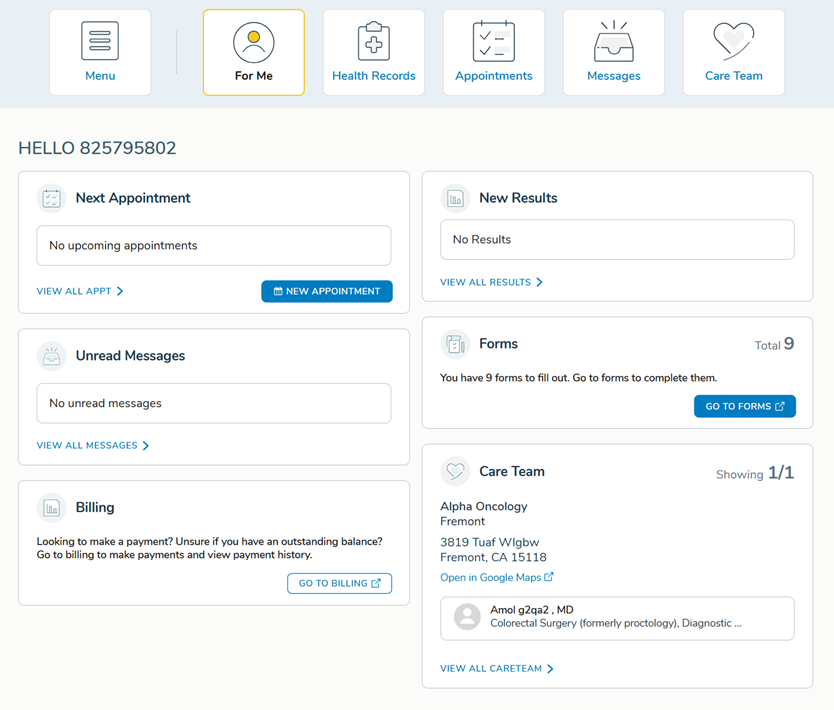Click the Forms card clipboard icon
This screenshot has height=710, width=834.
[455, 344]
